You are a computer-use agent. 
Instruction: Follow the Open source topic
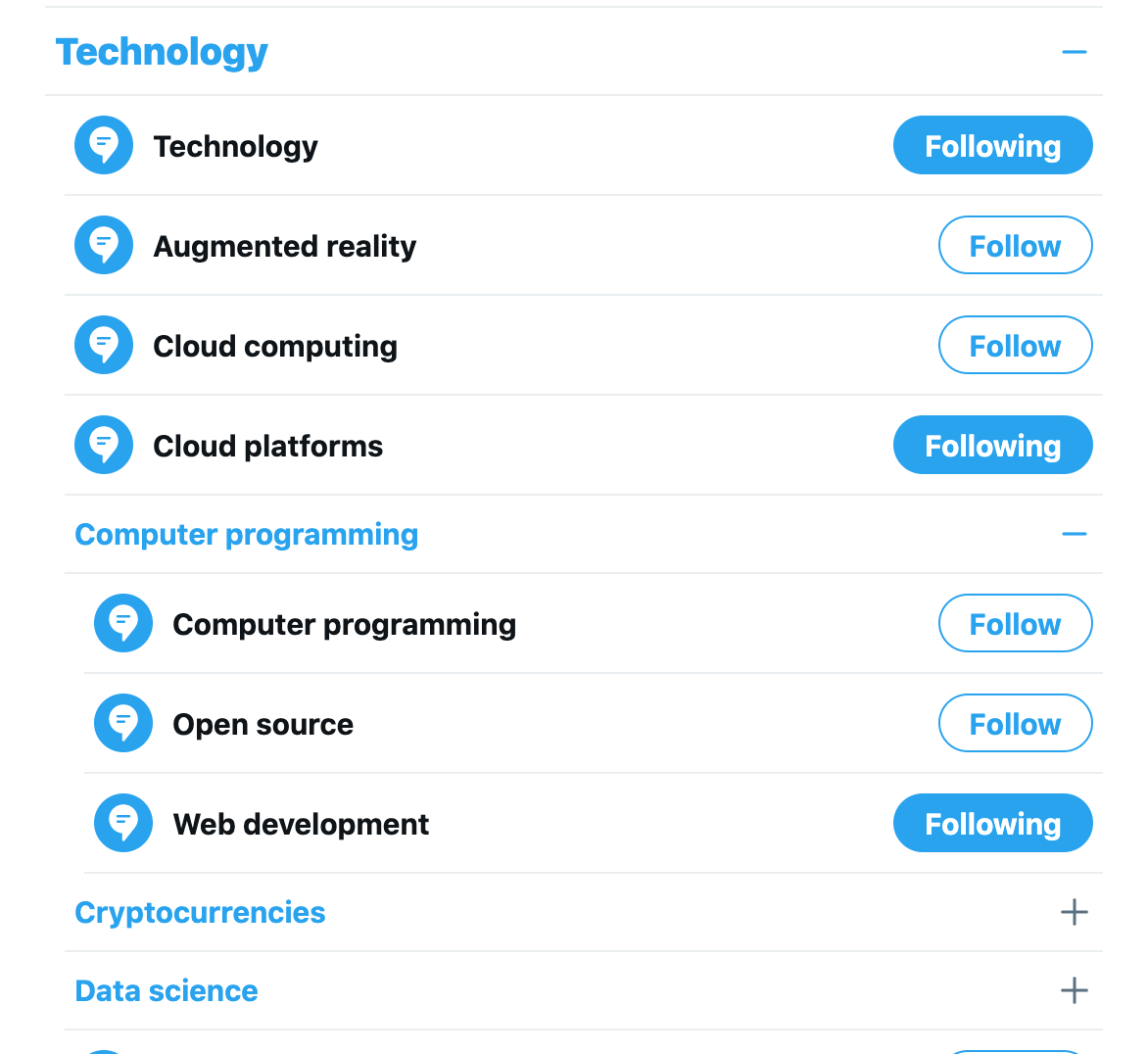(1015, 723)
